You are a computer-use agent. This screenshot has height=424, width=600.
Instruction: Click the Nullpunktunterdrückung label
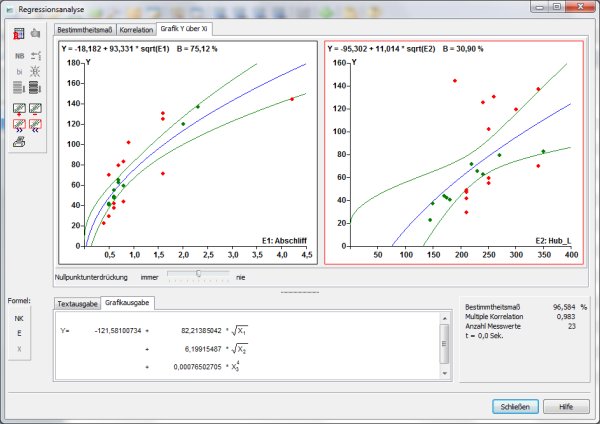(x=91, y=277)
